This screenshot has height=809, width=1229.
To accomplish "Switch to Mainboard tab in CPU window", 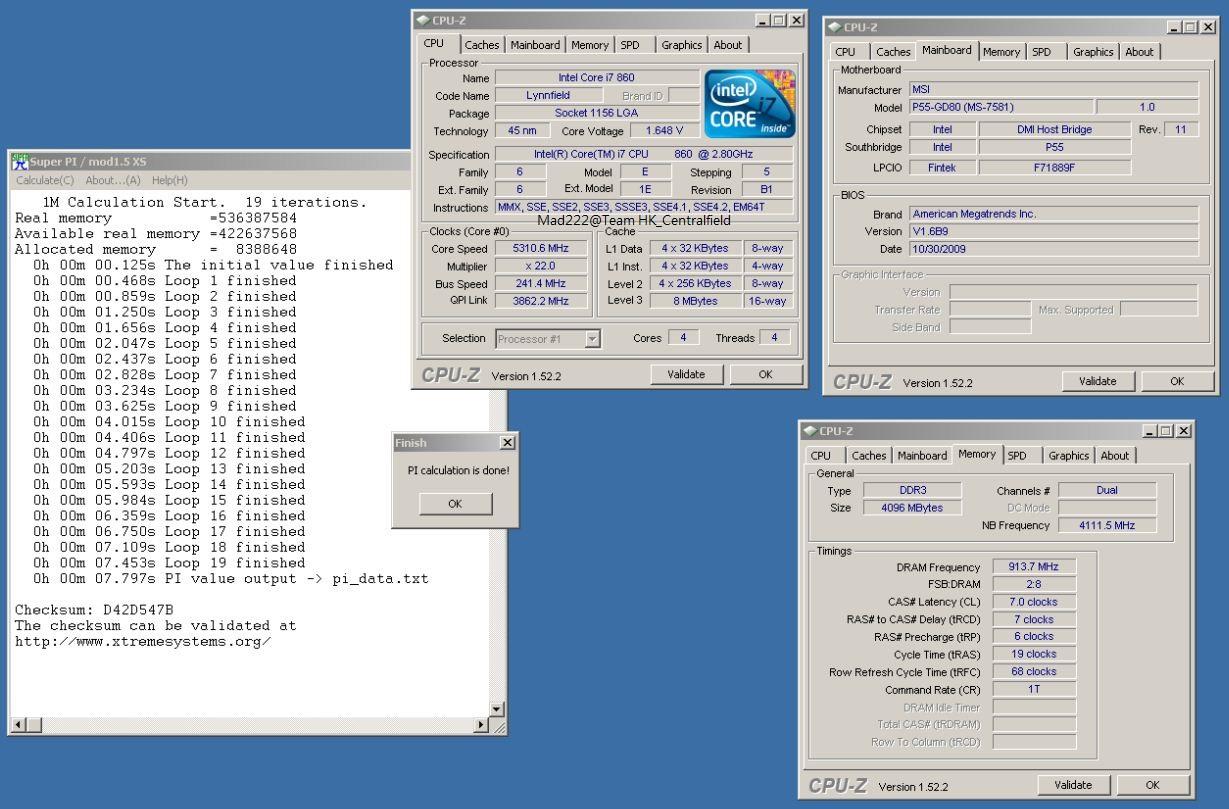I will 535,45.
